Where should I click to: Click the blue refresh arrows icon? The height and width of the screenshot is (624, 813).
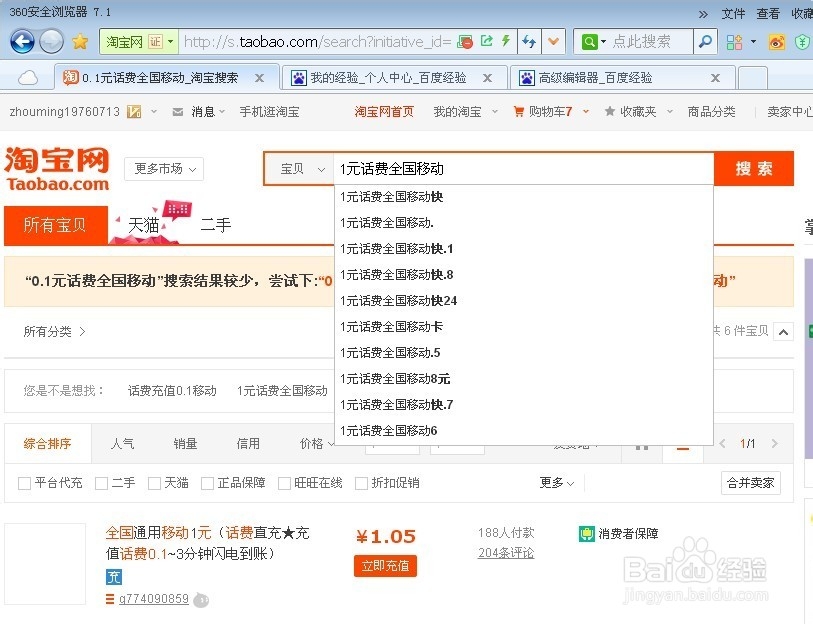(529, 41)
